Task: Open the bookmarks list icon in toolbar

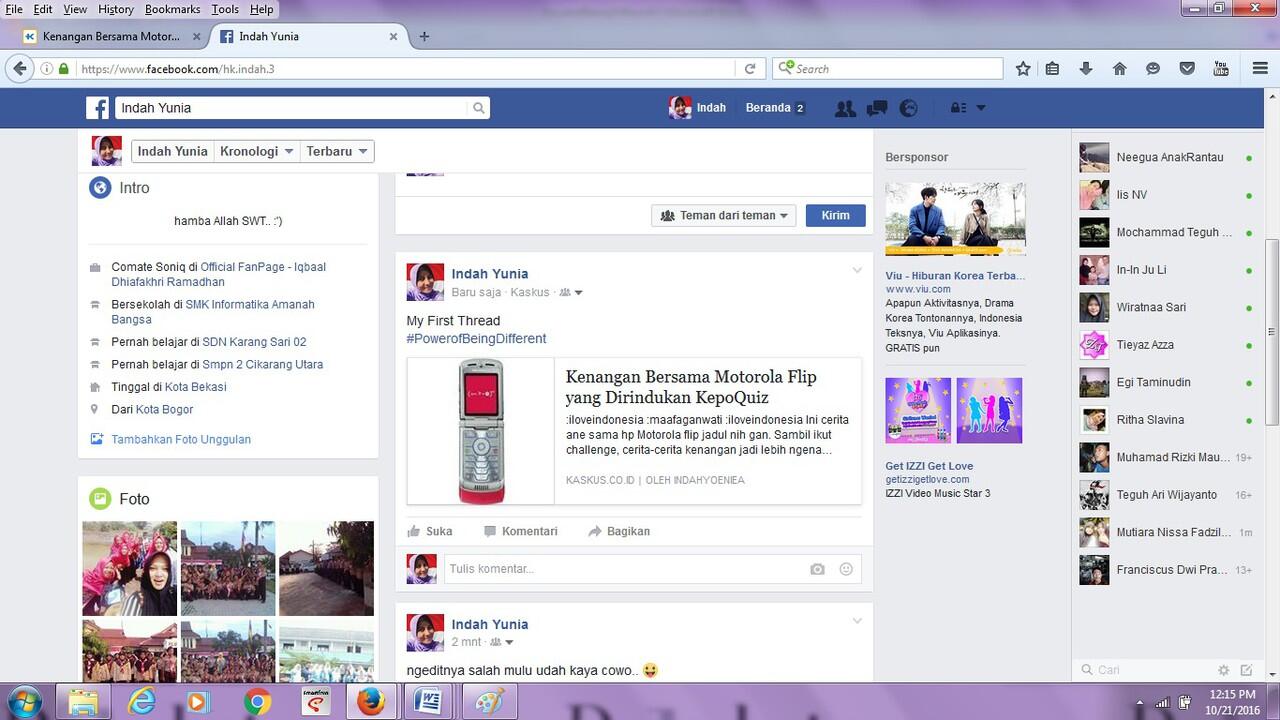Action: [1052, 69]
